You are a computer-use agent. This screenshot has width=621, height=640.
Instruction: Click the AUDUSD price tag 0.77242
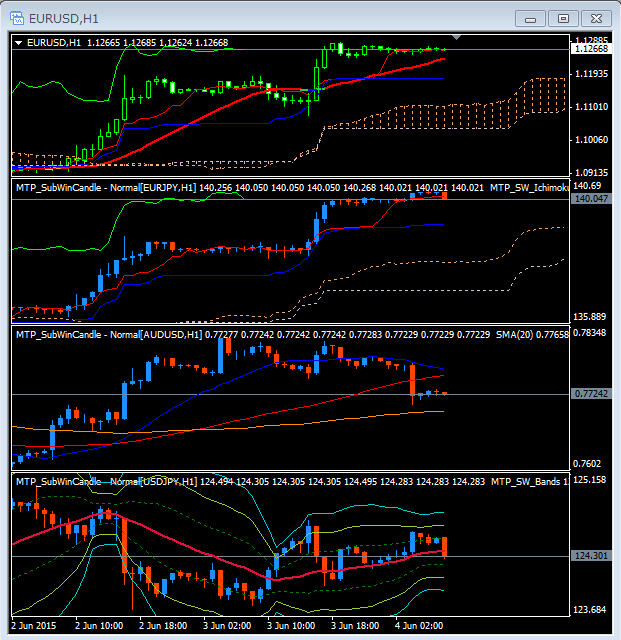pyautogui.click(x=591, y=394)
